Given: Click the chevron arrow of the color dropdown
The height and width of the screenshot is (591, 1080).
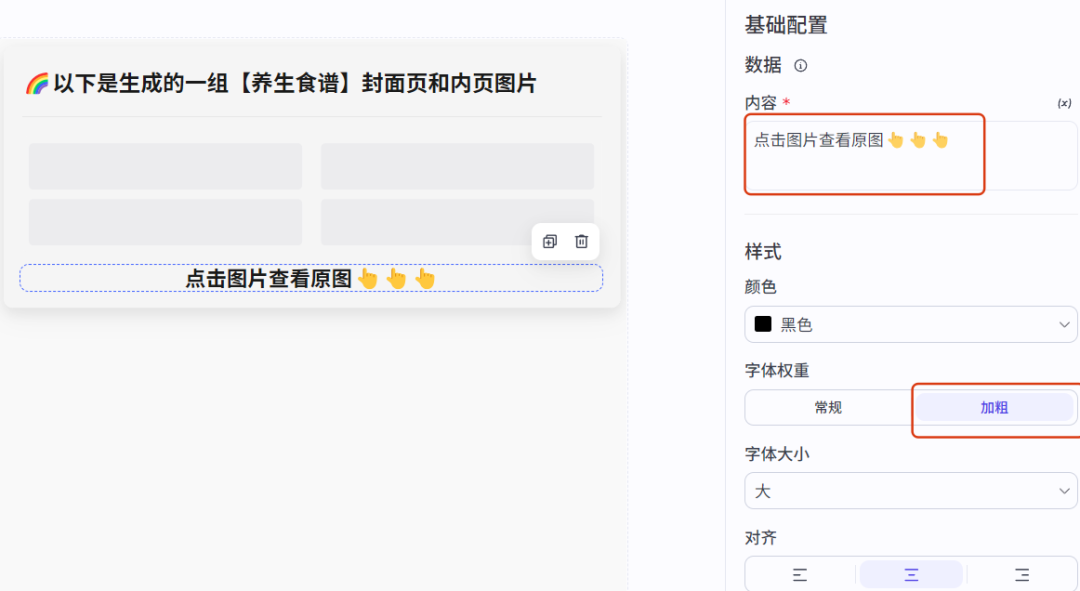Looking at the screenshot, I should click(1064, 324).
